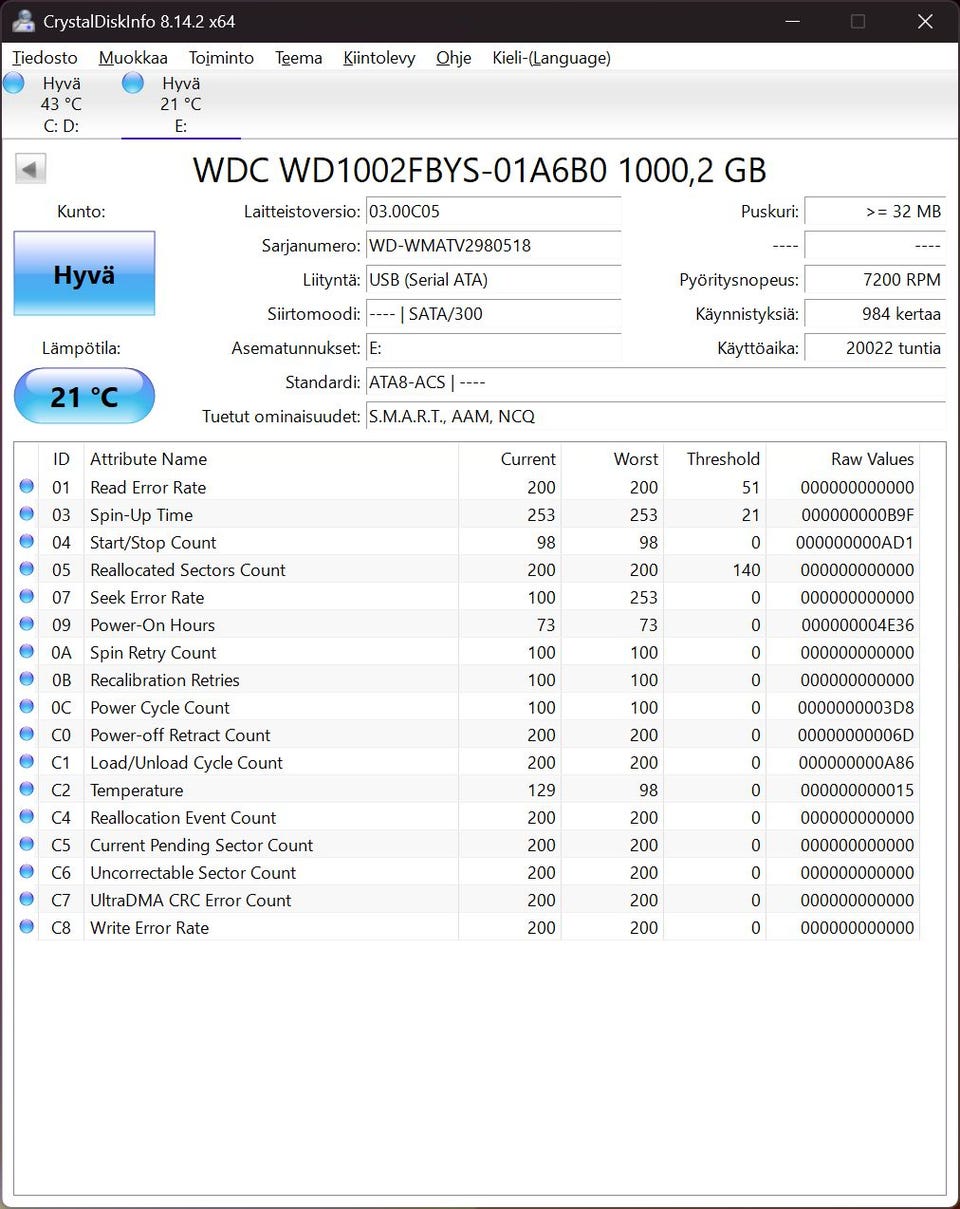Click status orb for Write Error Rate
Image resolution: width=960 pixels, height=1209 pixels.
tap(26, 927)
